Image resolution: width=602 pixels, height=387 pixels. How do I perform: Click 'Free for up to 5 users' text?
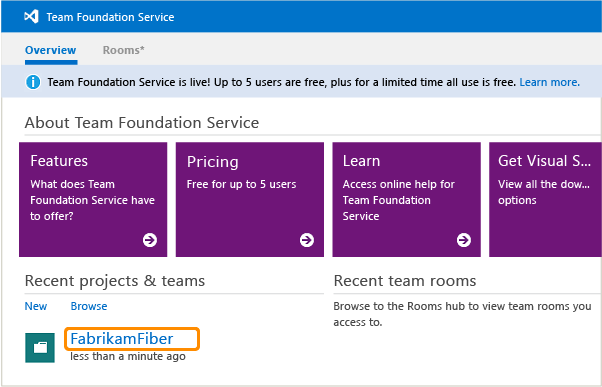click(241, 184)
